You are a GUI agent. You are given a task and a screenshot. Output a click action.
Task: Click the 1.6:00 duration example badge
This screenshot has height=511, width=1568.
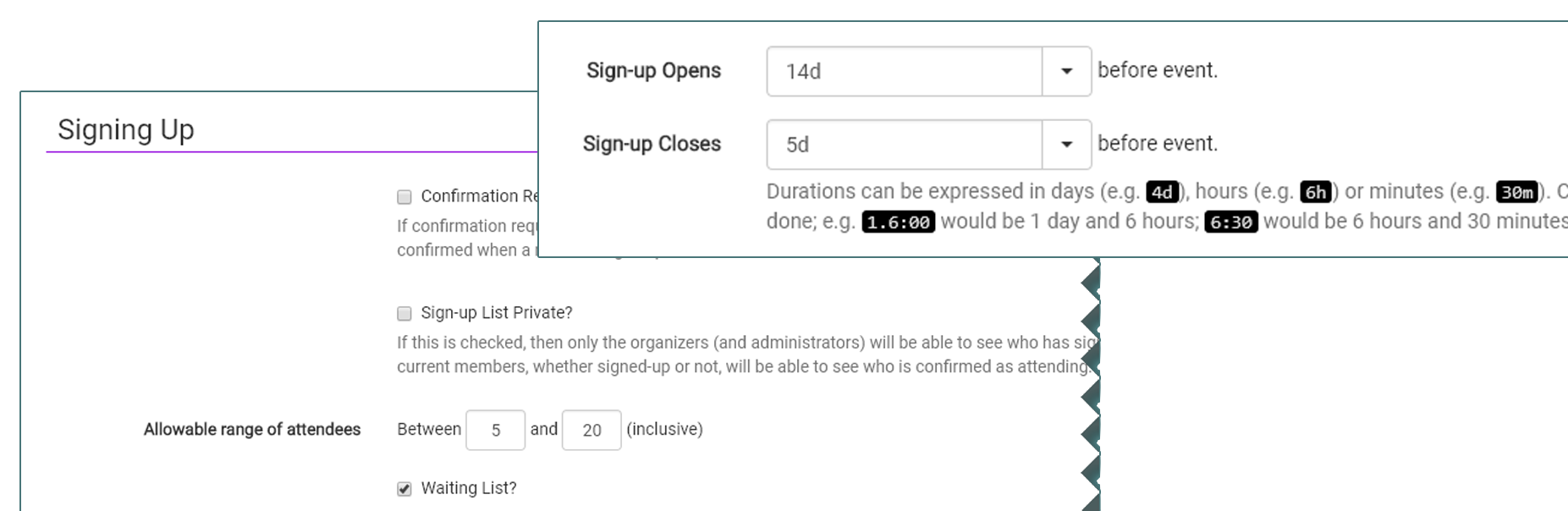tap(898, 222)
